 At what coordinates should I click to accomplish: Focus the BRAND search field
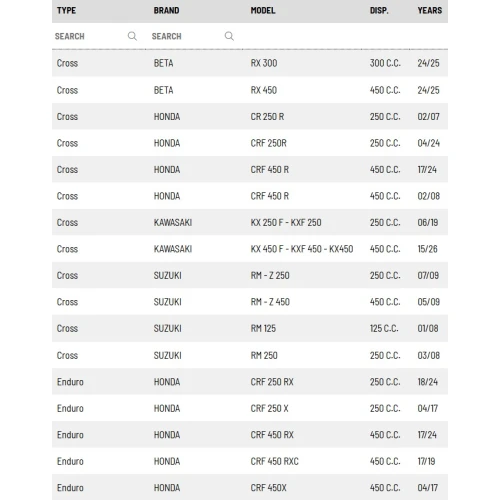187,36
